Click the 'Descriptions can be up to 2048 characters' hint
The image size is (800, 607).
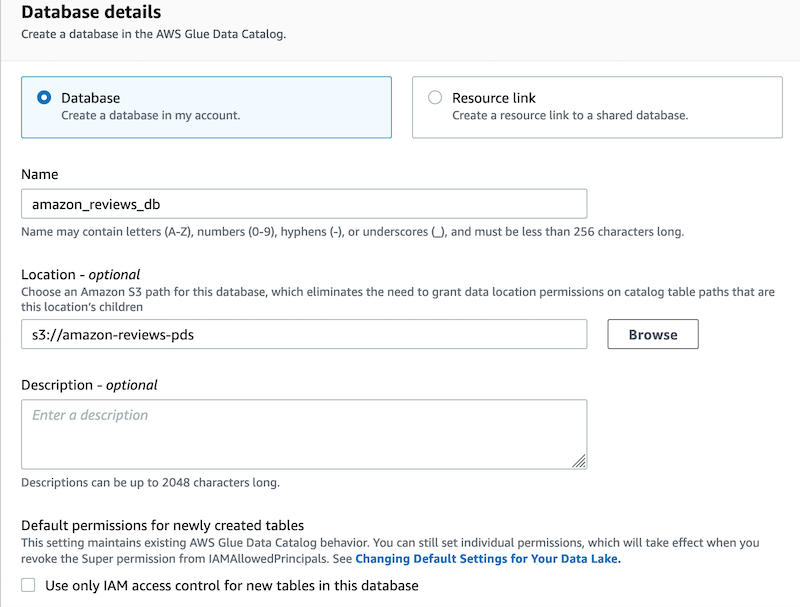pyautogui.click(x=151, y=483)
